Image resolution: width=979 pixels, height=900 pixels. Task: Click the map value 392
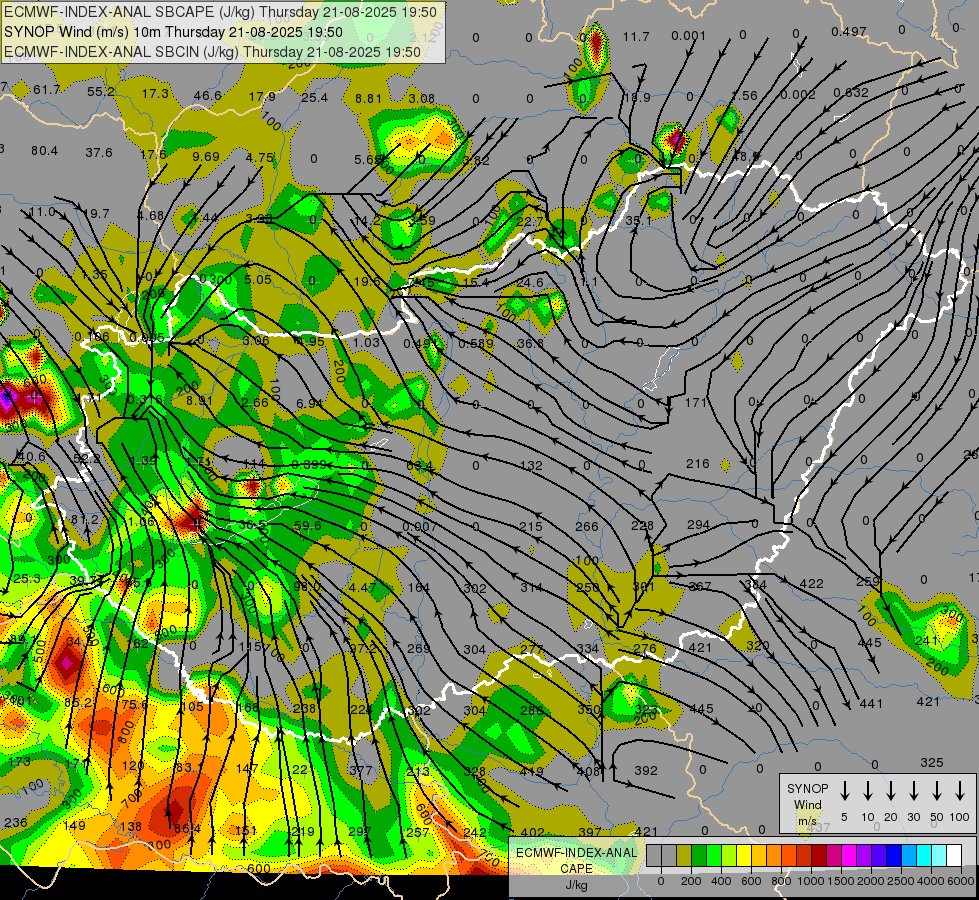point(646,771)
